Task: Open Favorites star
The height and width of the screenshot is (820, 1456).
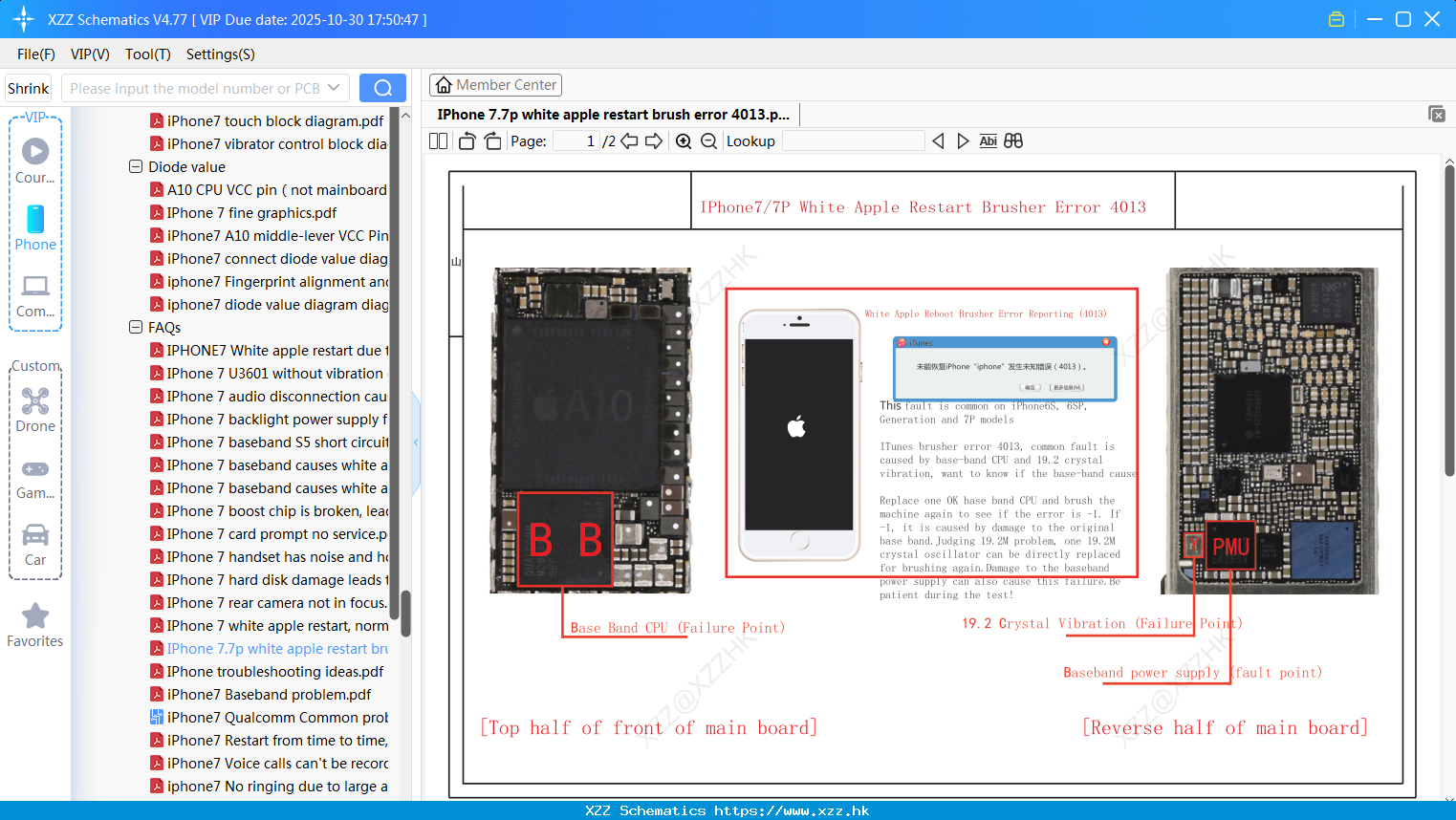Action: click(x=35, y=616)
